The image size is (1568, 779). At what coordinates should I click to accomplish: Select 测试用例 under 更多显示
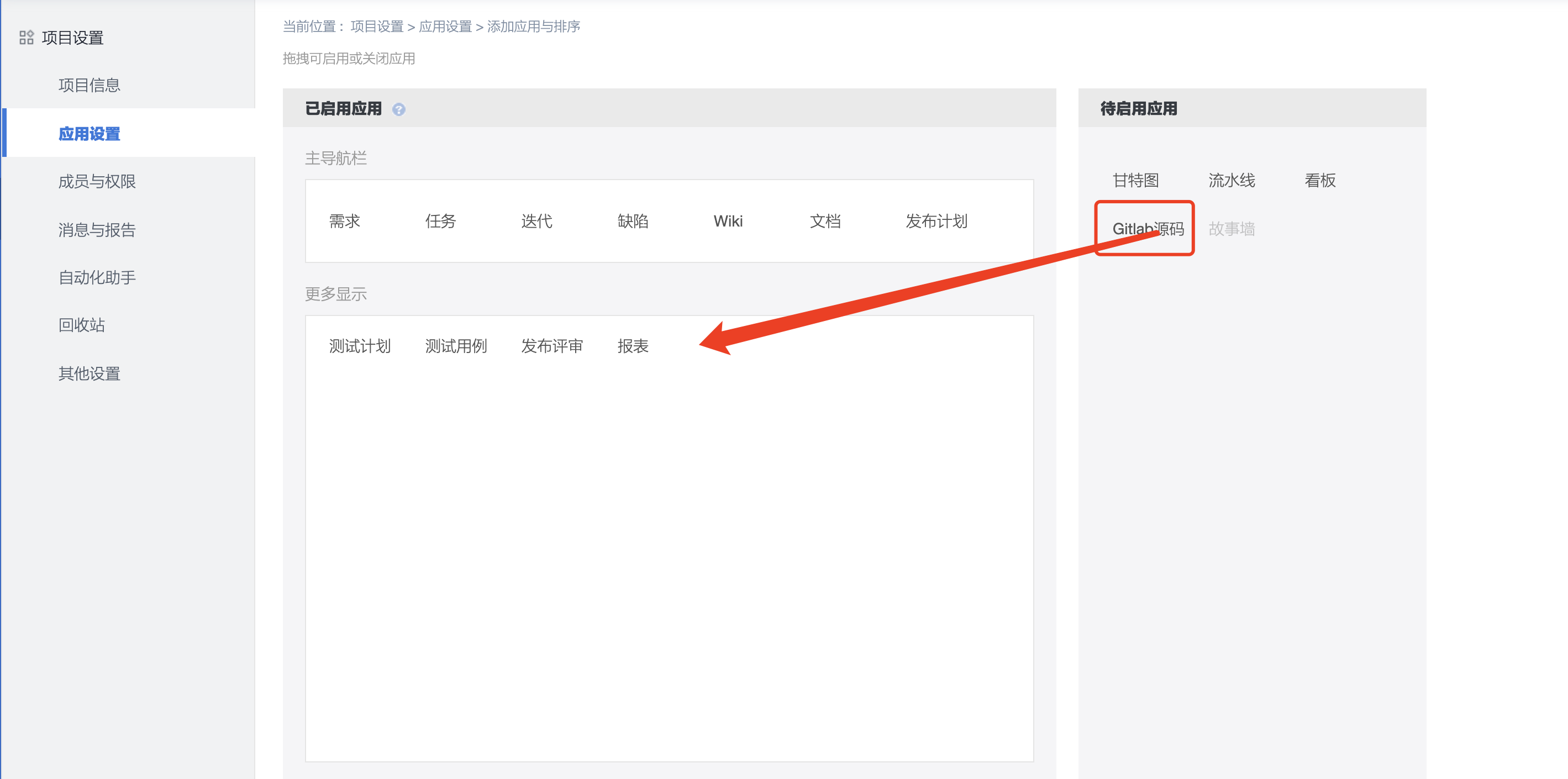456,346
